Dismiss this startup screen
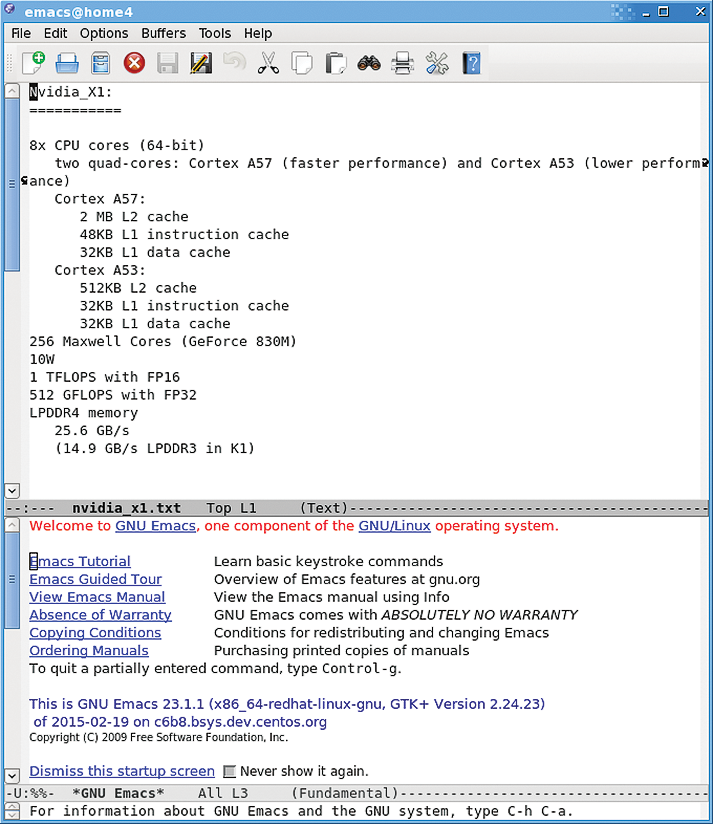This screenshot has width=713, height=824. tap(122, 771)
